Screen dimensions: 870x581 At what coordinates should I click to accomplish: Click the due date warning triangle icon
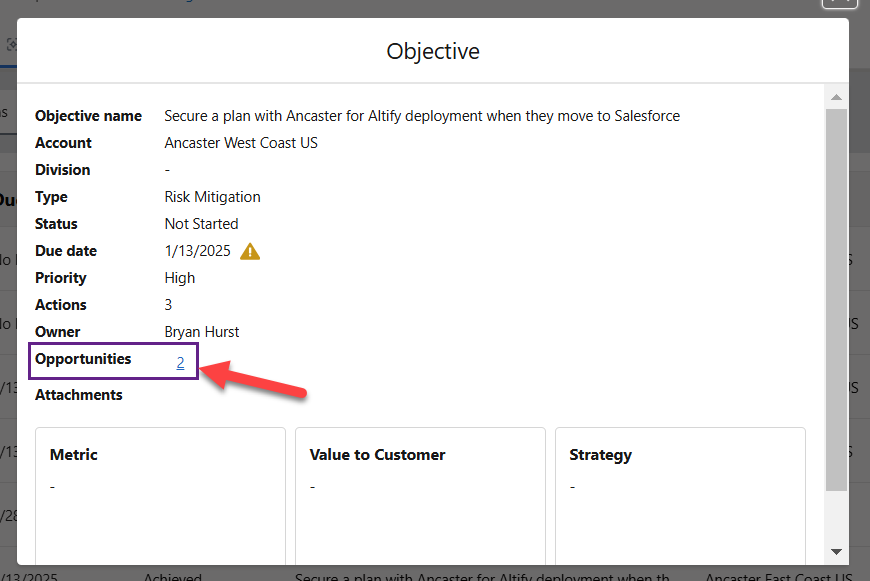[250, 251]
